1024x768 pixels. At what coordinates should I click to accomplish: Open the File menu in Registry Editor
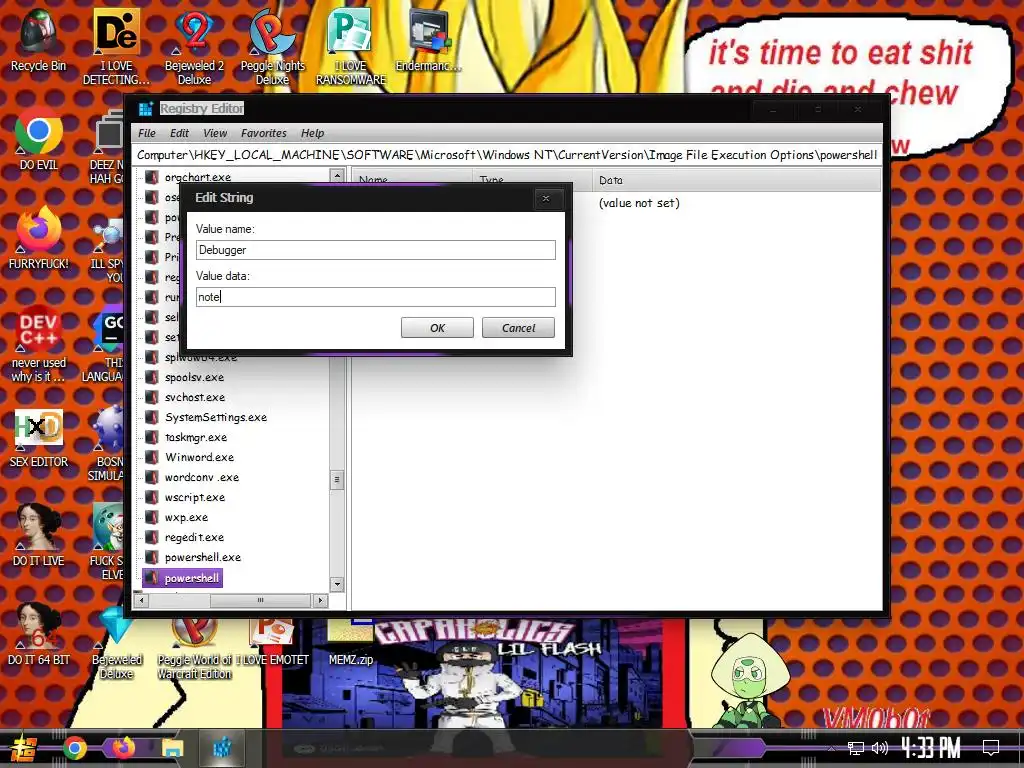(147, 133)
